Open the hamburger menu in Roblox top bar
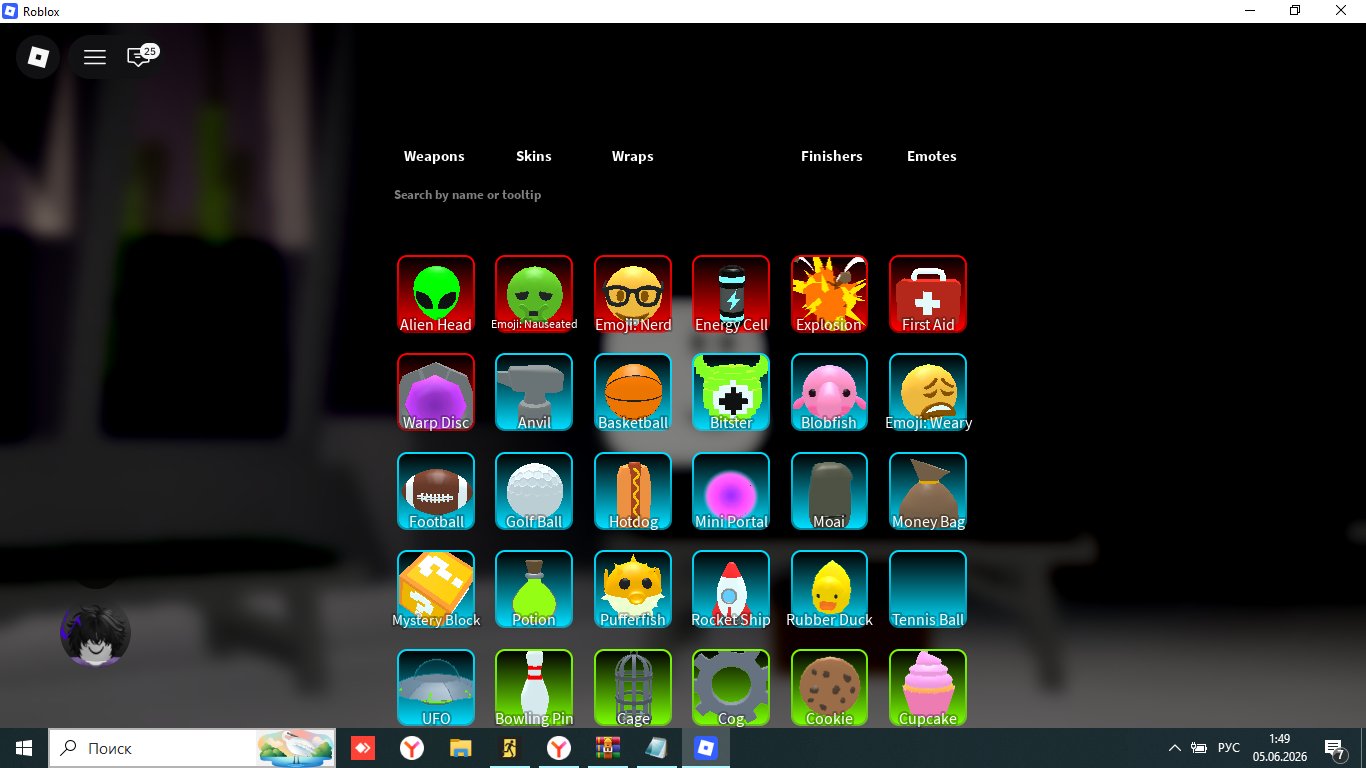Image resolution: width=1366 pixels, height=768 pixels. click(x=95, y=57)
